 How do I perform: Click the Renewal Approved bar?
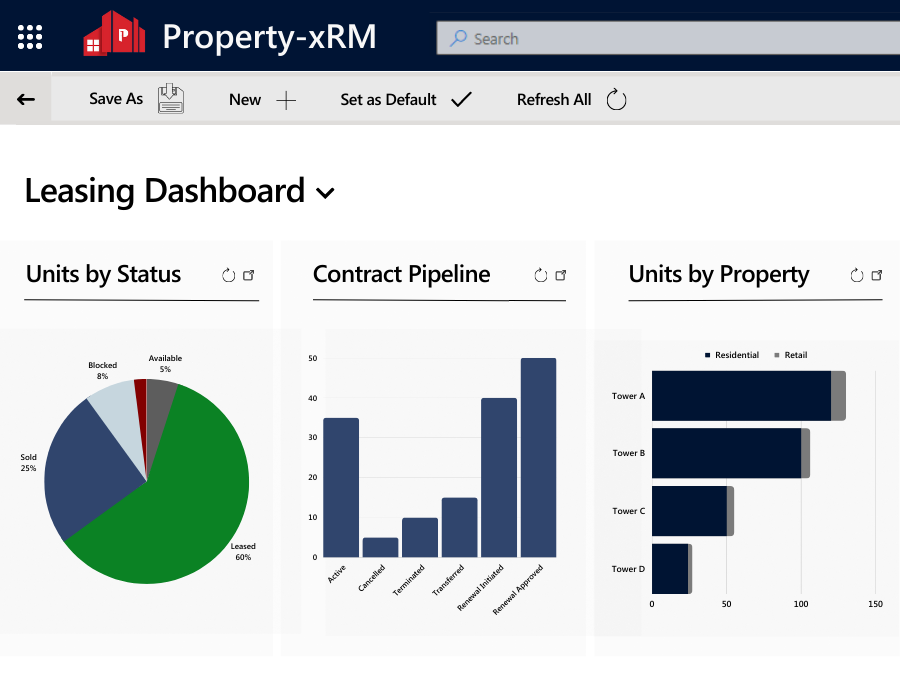click(538, 457)
